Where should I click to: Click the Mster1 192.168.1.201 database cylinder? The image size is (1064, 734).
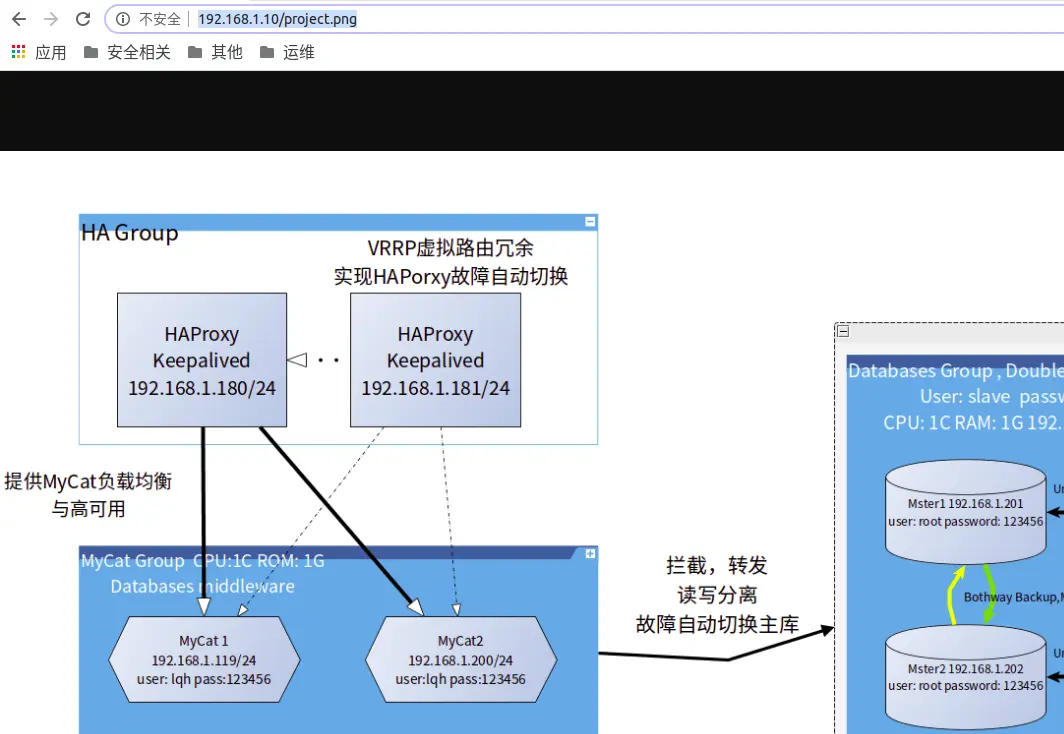(966, 512)
